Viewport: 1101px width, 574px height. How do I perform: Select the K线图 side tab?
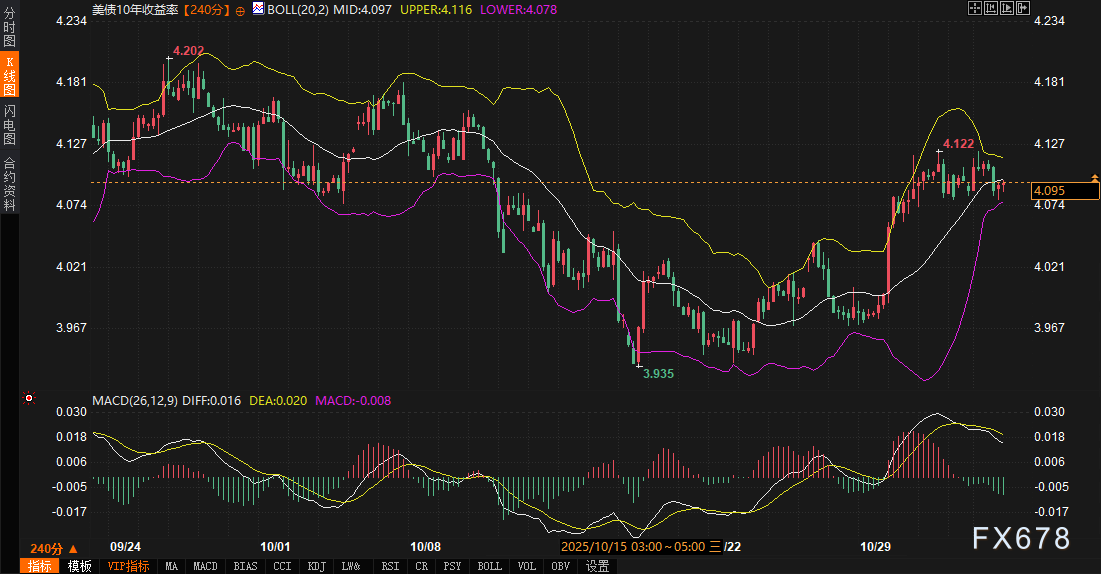point(10,75)
